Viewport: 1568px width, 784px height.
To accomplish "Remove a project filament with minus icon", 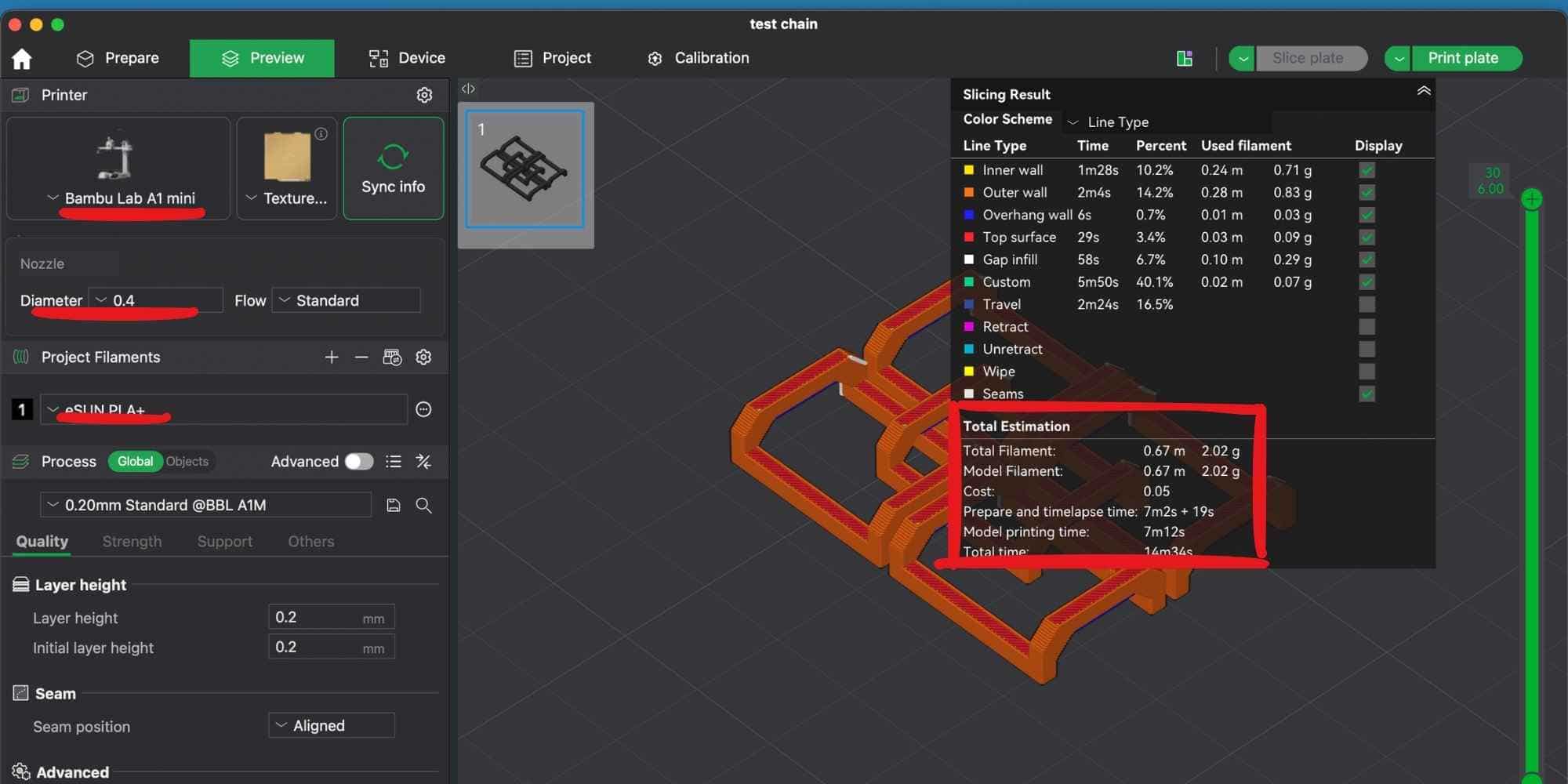I will pos(361,358).
